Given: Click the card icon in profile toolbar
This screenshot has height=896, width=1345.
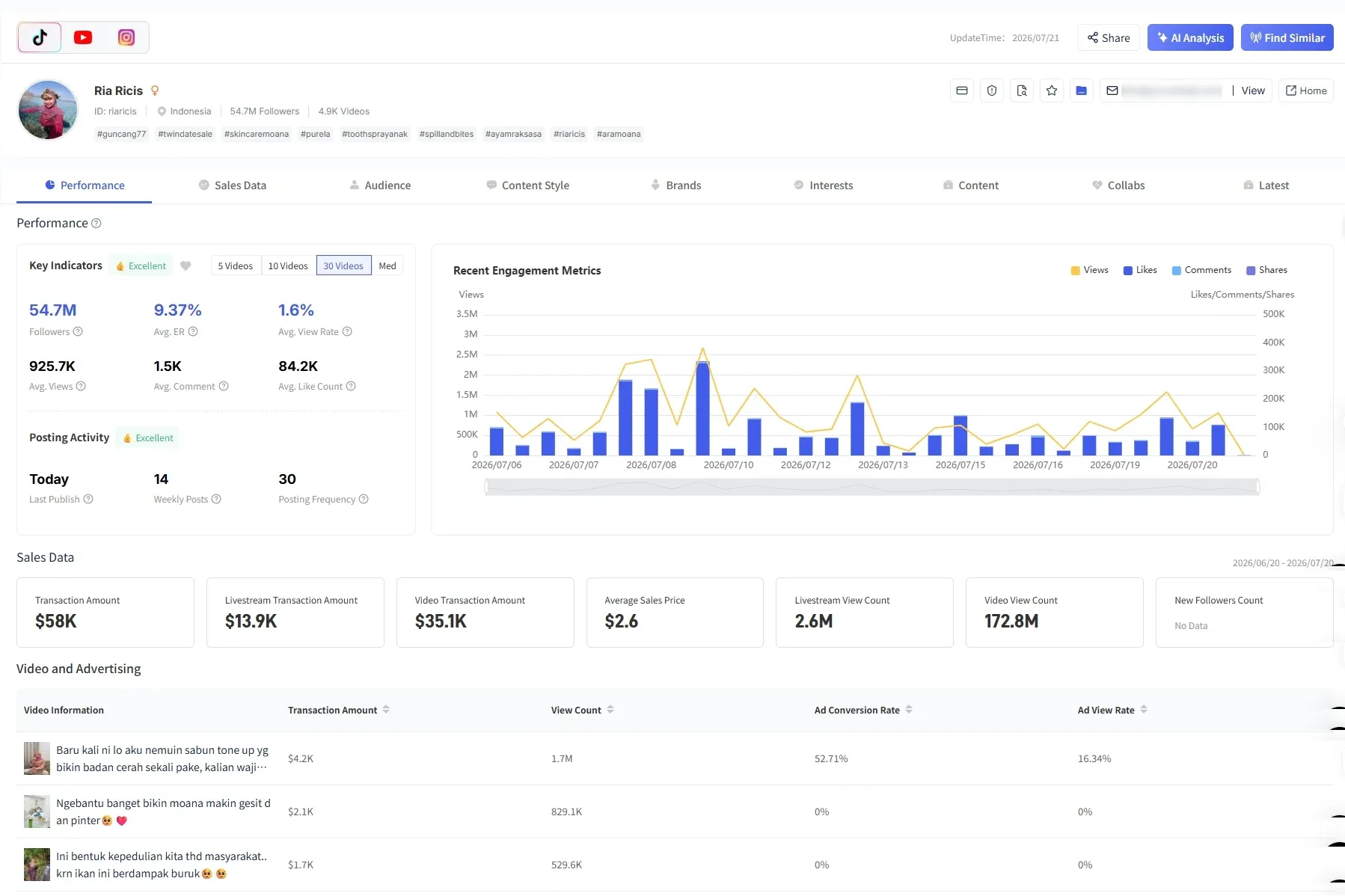Looking at the screenshot, I should tap(962, 90).
